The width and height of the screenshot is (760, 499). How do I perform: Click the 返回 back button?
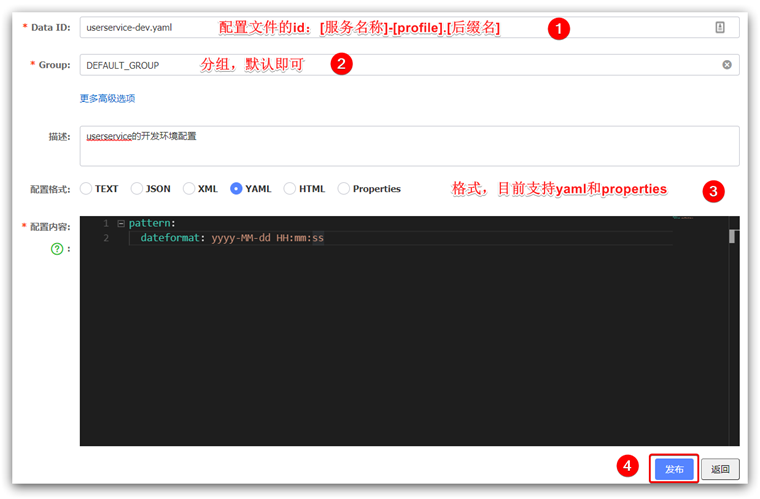tap(720, 469)
